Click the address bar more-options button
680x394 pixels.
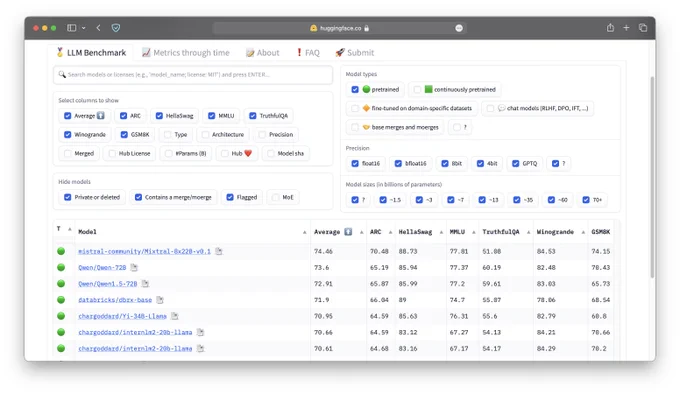click(x=459, y=28)
